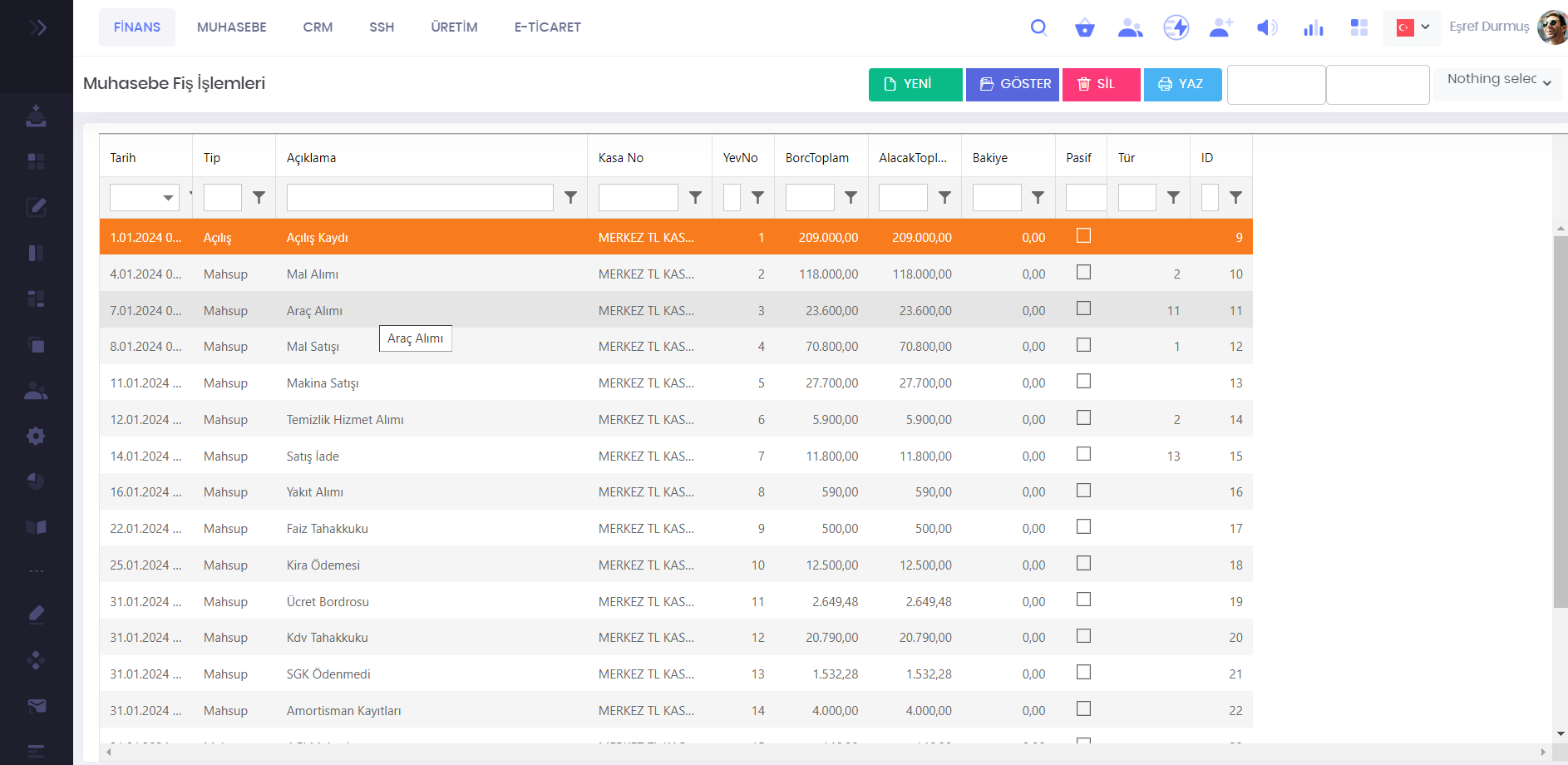The image size is (1568, 765).
Task: Click the search magnifier icon in header
Action: [x=1038, y=27]
